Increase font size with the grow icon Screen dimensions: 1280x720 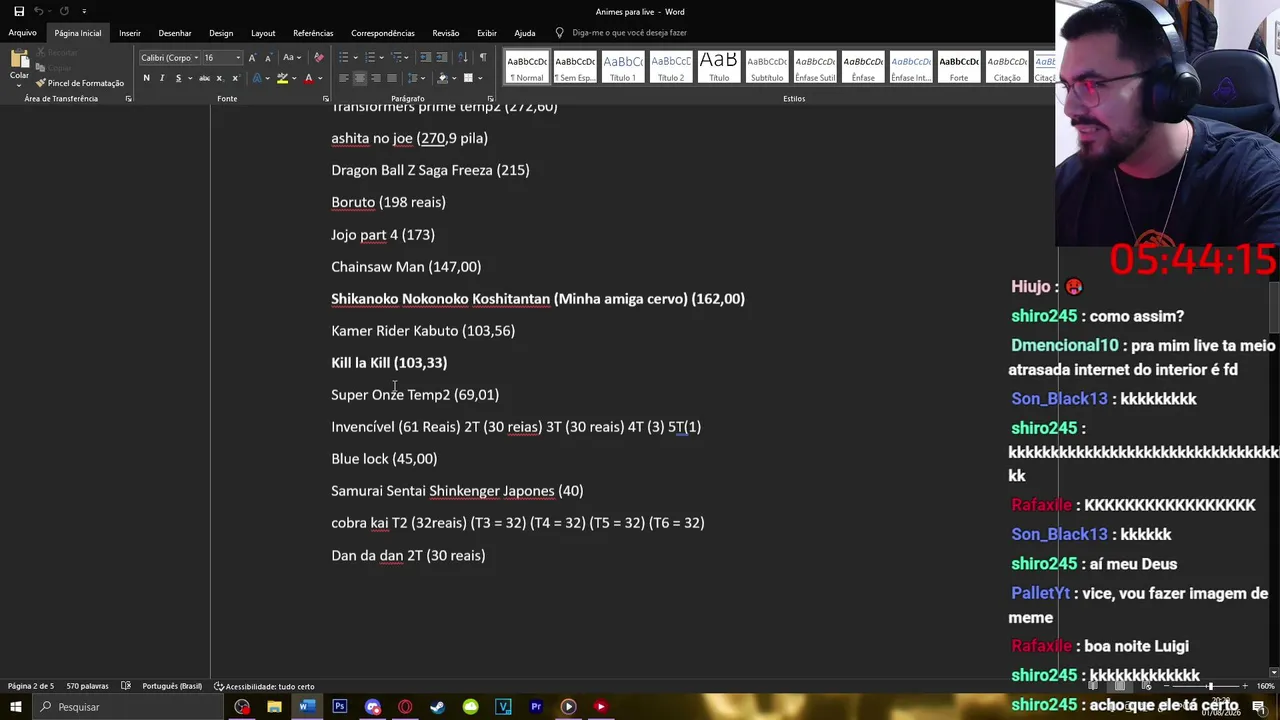[x=252, y=57]
